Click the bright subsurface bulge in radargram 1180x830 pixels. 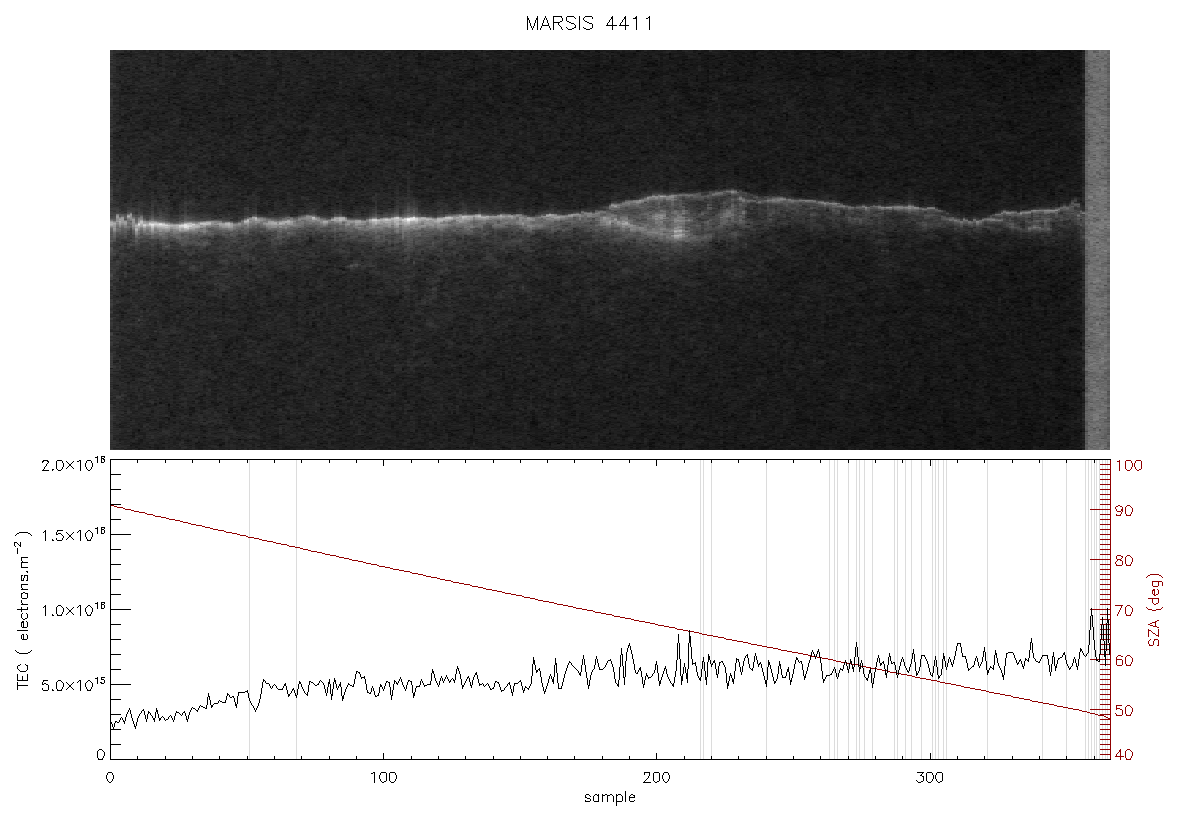coord(678,216)
